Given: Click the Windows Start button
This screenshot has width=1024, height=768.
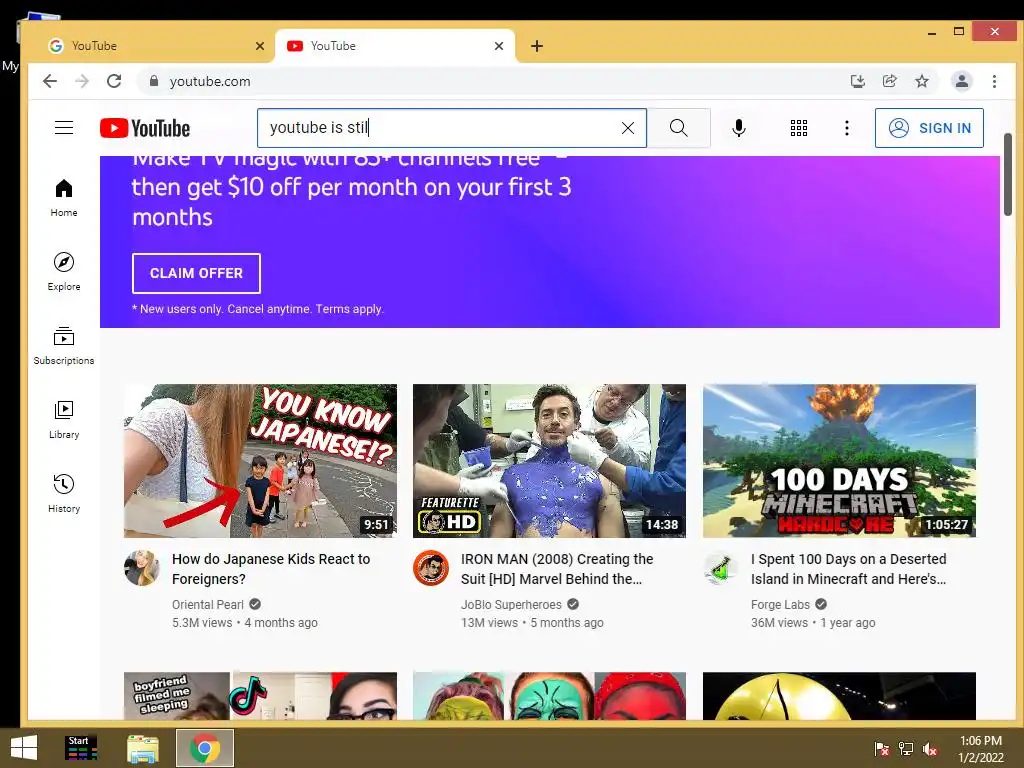Looking at the screenshot, I should 24,748.
